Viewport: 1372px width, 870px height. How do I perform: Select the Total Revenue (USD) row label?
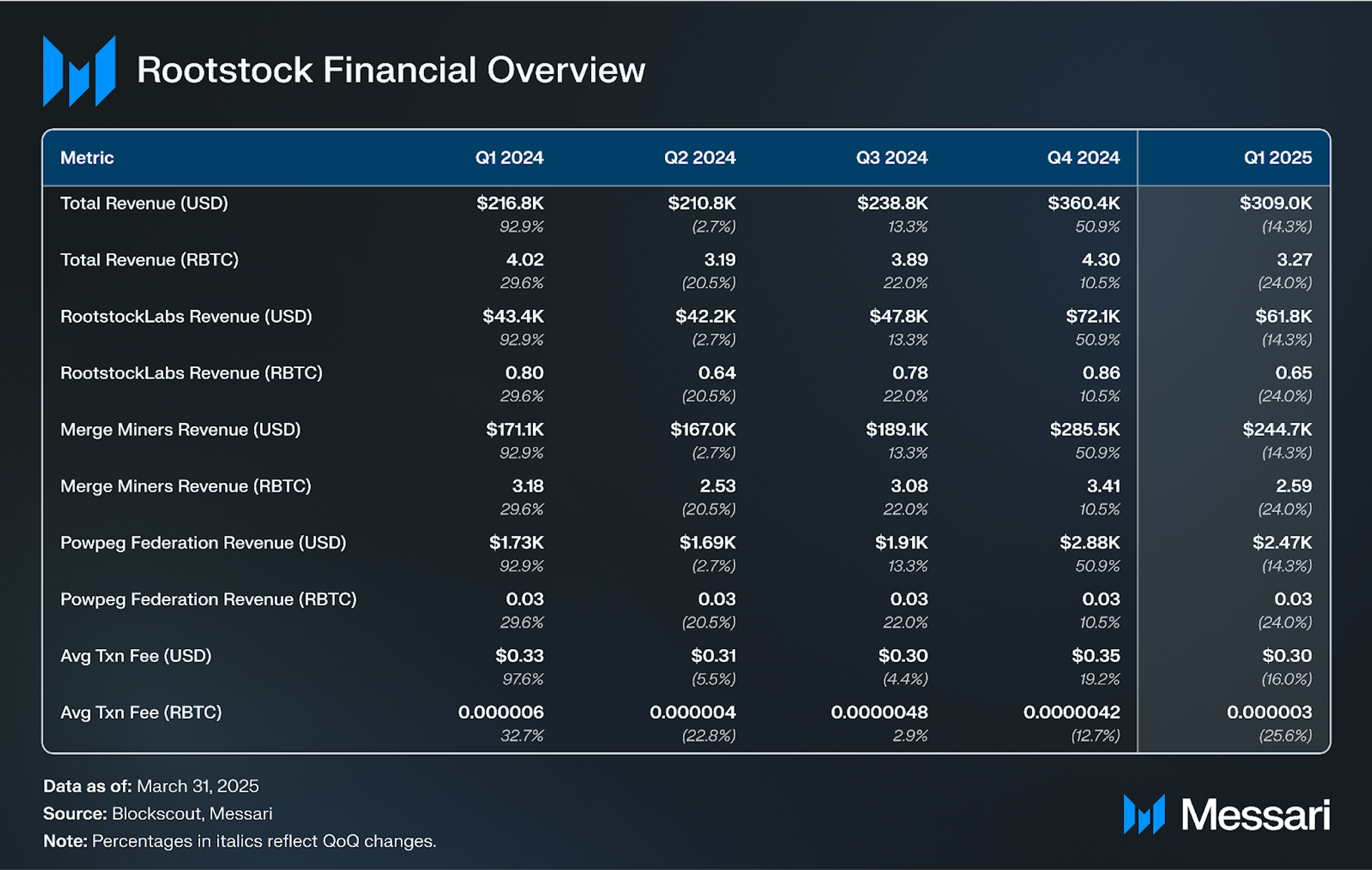[x=144, y=204]
